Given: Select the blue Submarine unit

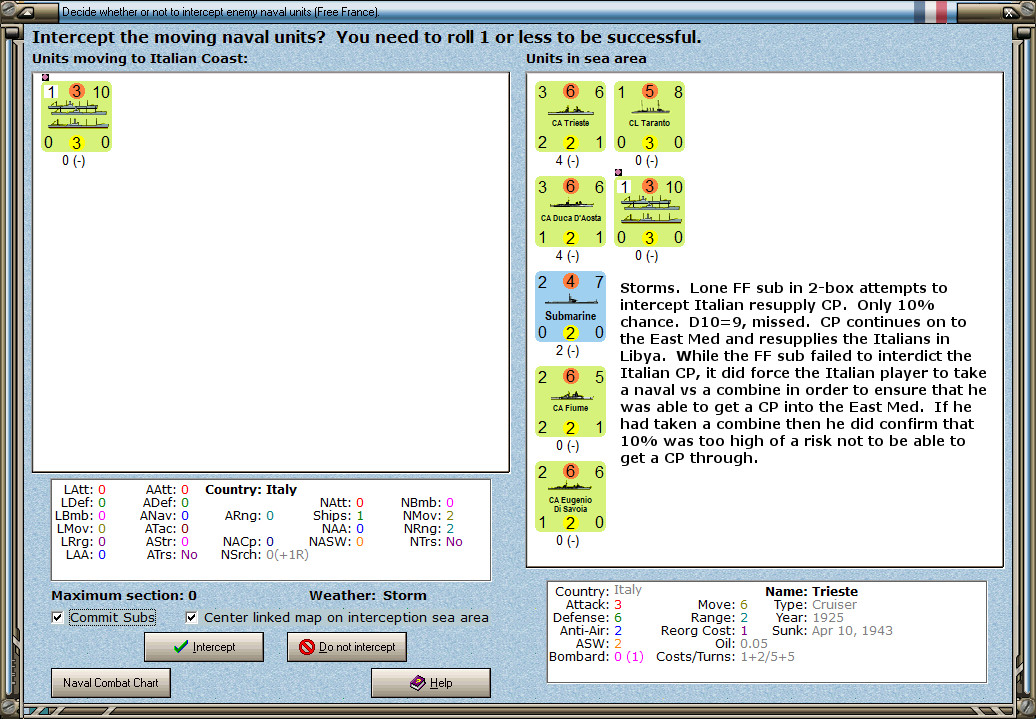Looking at the screenshot, I should coord(570,307).
